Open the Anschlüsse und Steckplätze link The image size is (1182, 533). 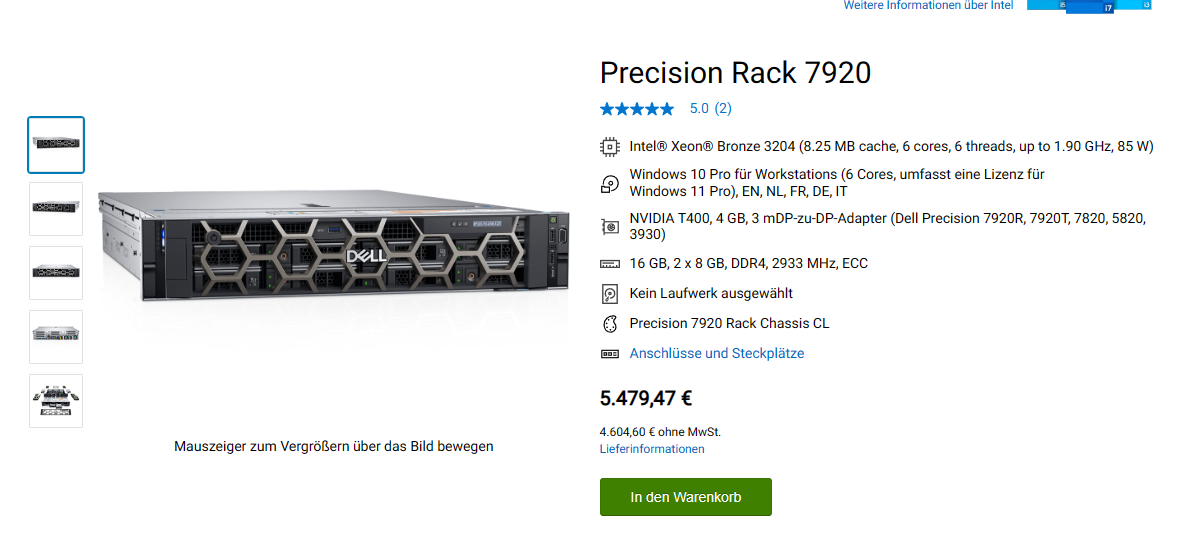point(716,354)
